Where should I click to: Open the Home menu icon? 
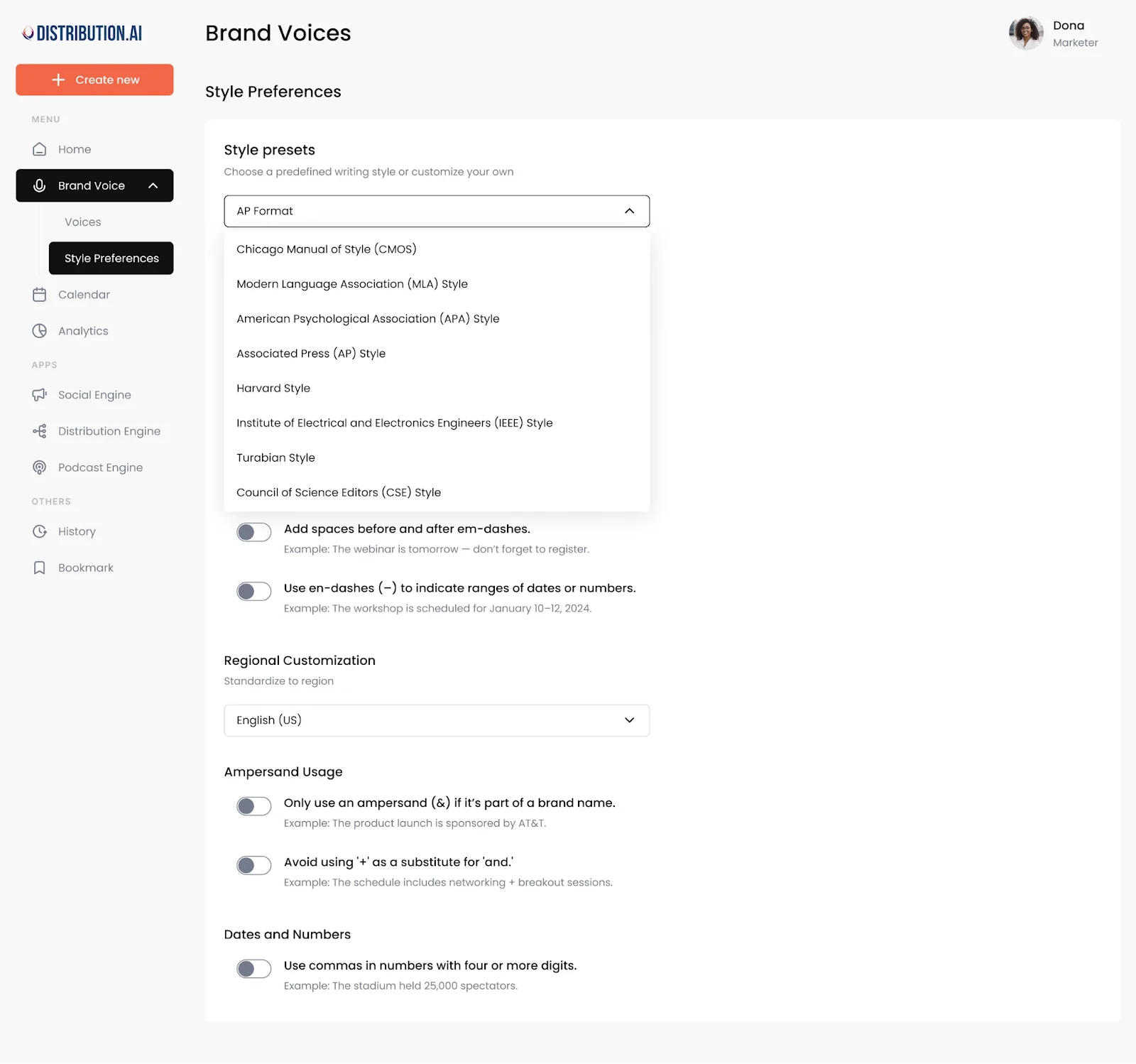tap(40, 149)
